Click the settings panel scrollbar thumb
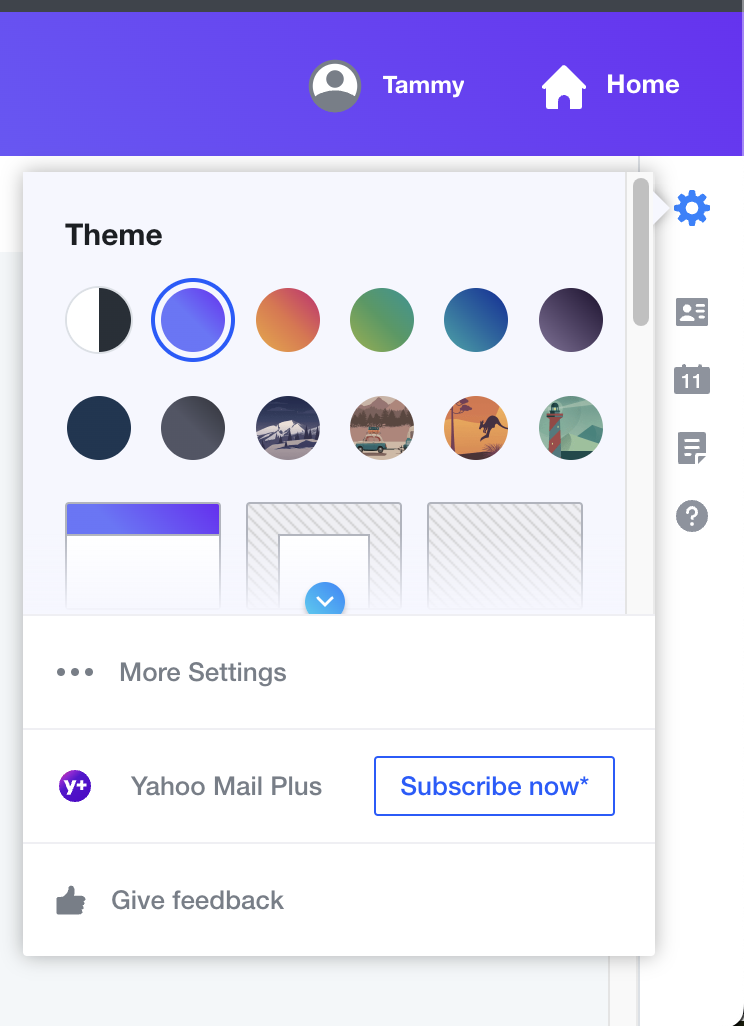This screenshot has width=744, height=1026. [641, 252]
